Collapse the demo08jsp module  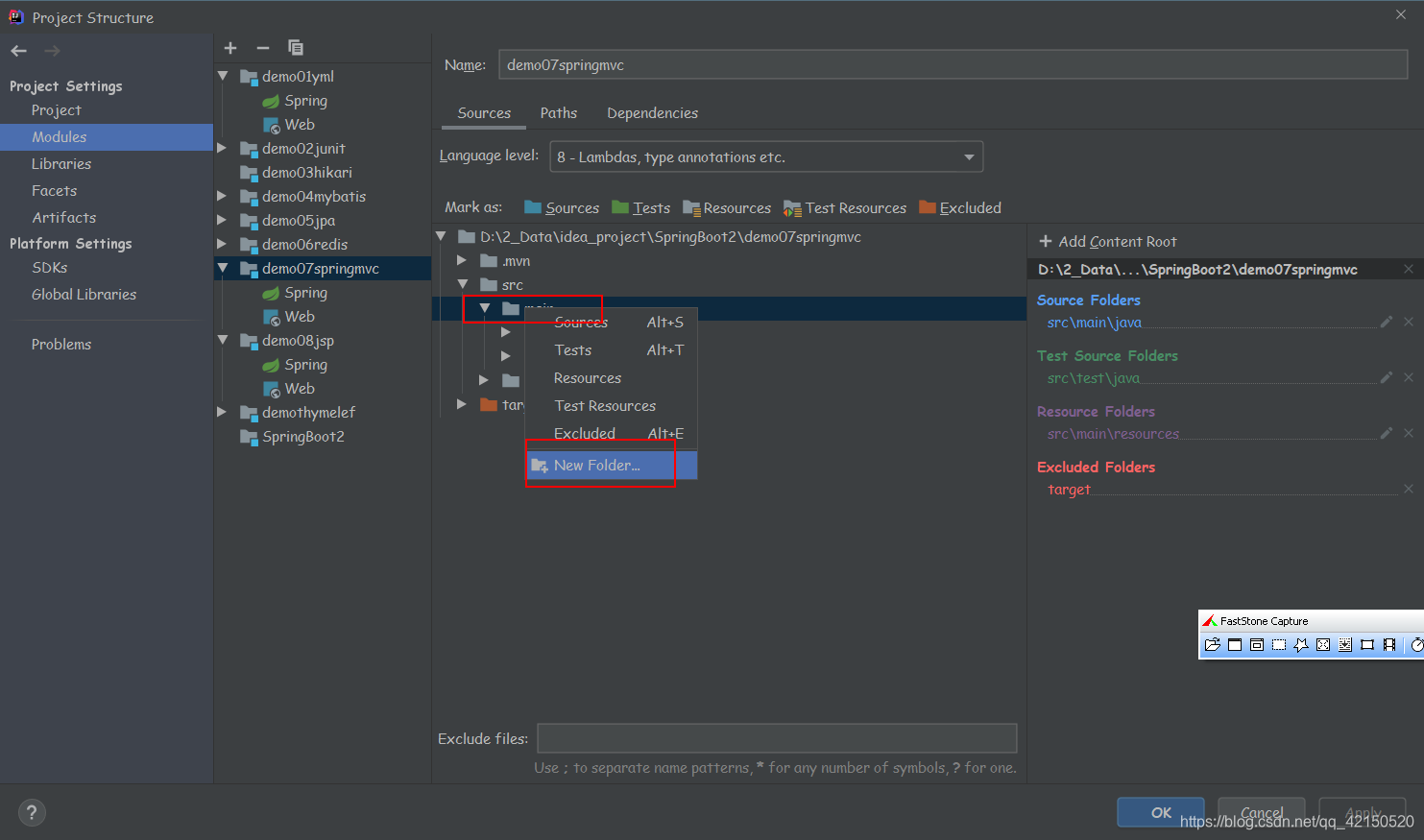223,341
